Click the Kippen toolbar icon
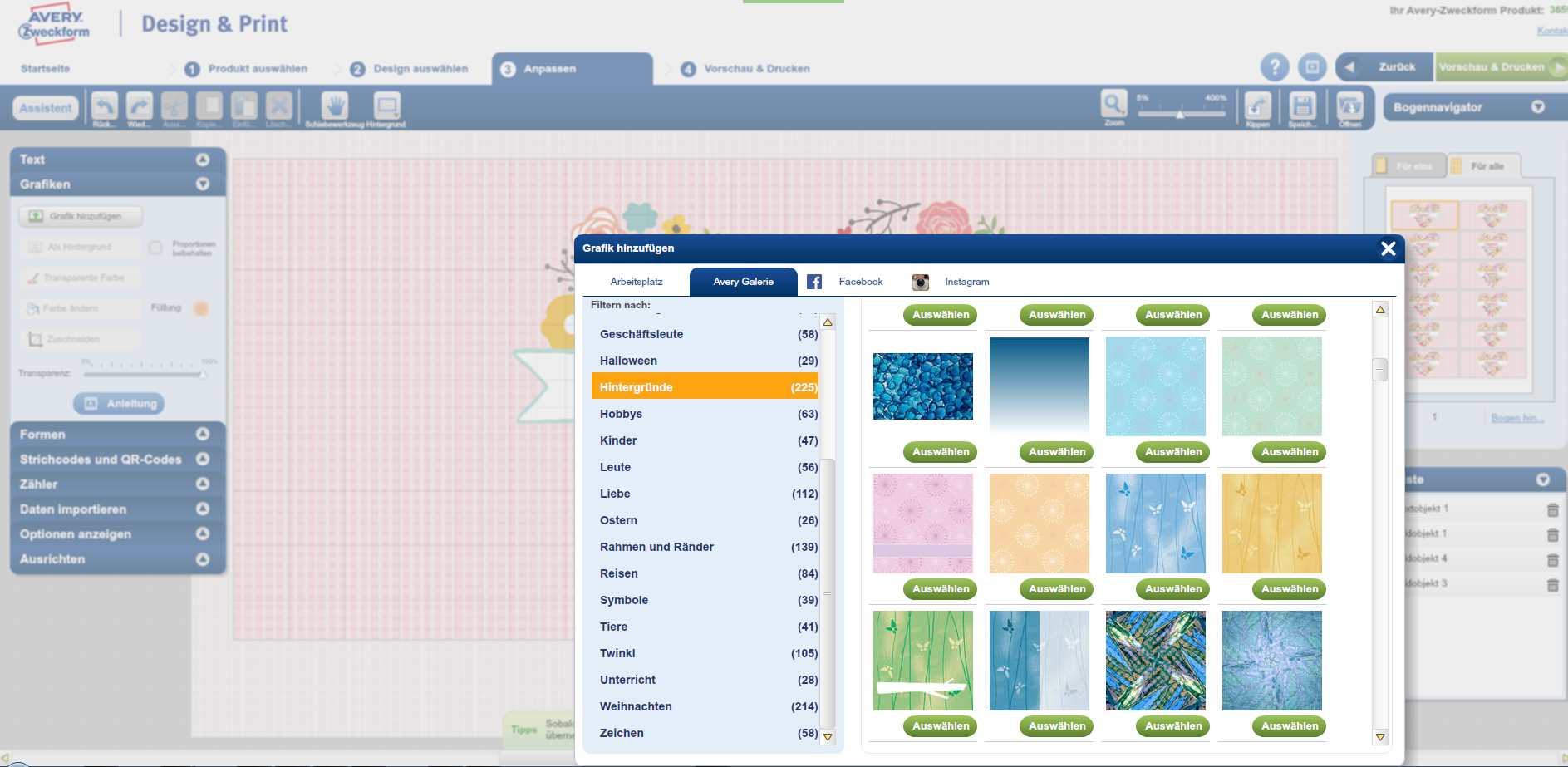The height and width of the screenshot is (767, 1568). pos(1257,106)
